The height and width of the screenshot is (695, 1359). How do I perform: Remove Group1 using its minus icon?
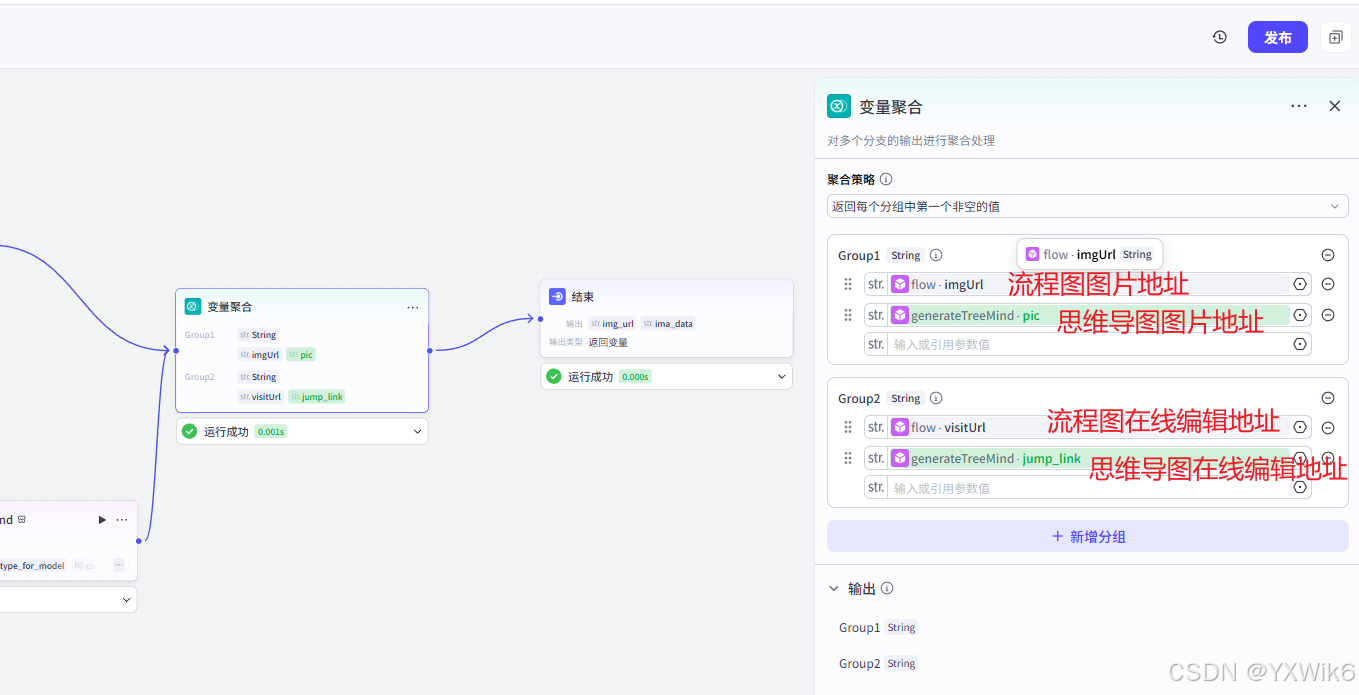(1328, 255)
